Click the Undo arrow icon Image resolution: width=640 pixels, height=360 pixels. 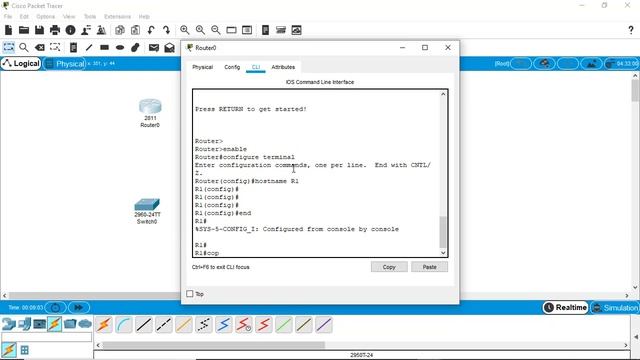[151, 30]
